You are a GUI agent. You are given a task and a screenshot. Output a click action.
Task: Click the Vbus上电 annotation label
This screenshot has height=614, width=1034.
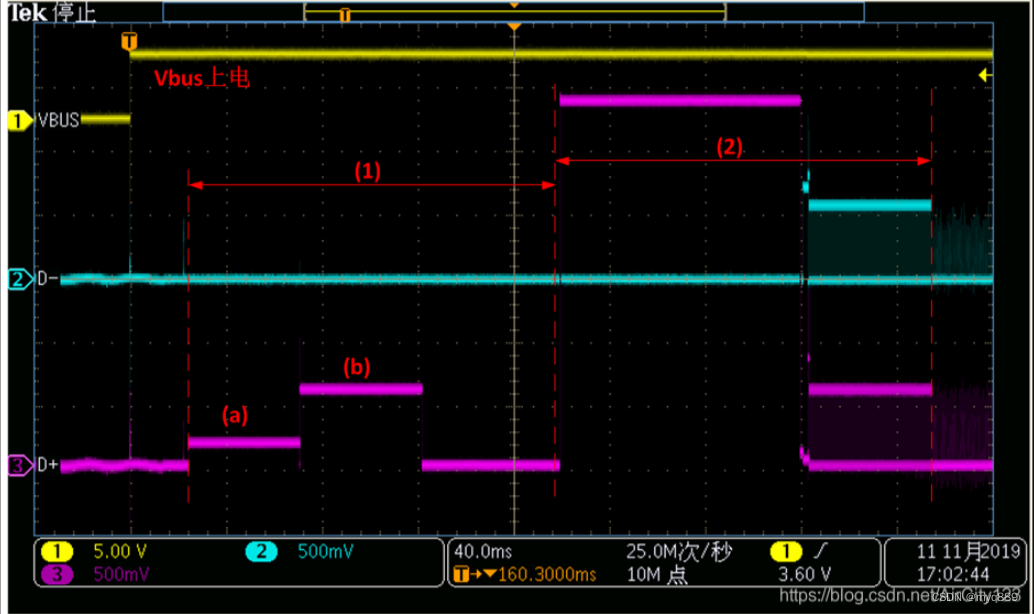204,77
